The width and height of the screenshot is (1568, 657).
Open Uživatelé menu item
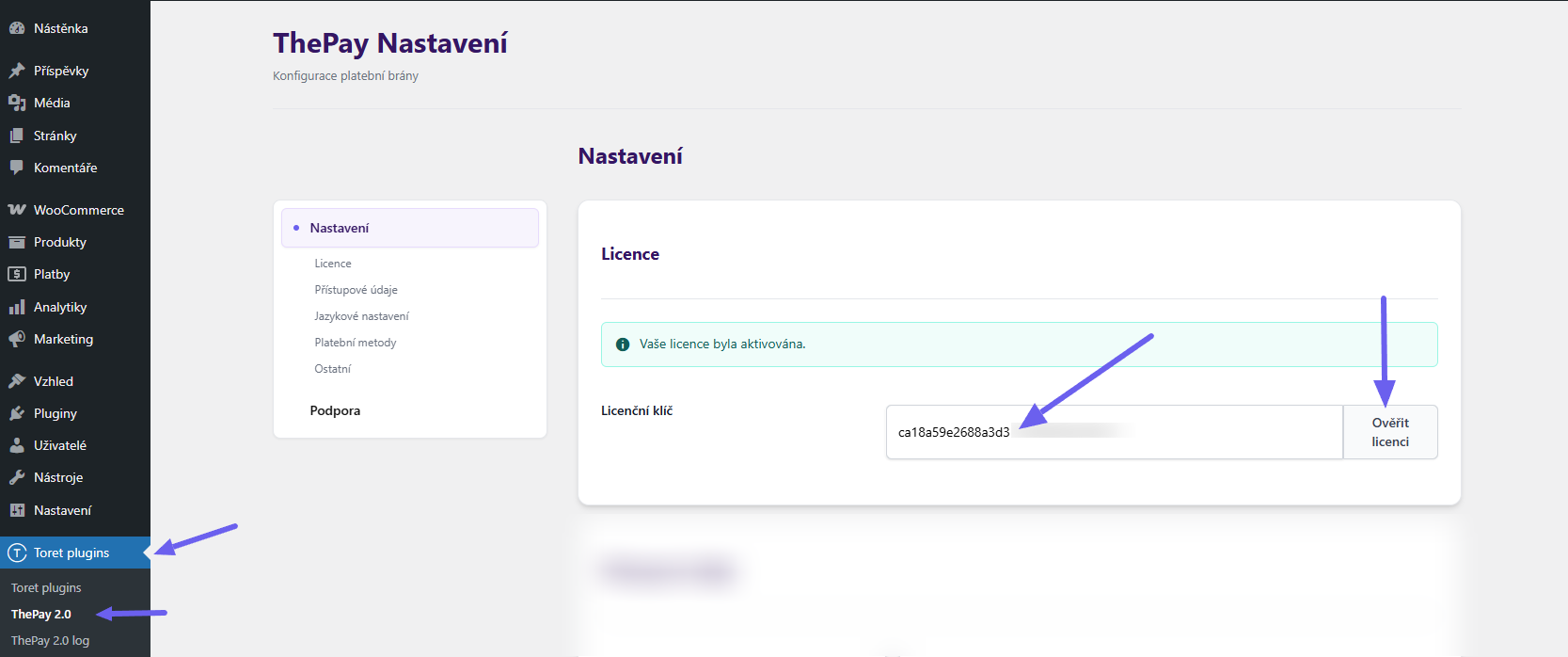click(75, 445)
